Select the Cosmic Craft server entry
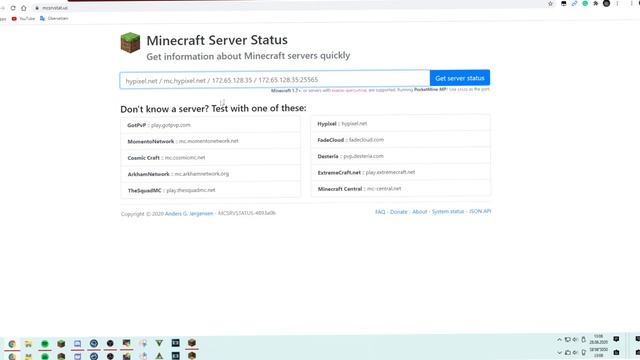 [211, 158]
